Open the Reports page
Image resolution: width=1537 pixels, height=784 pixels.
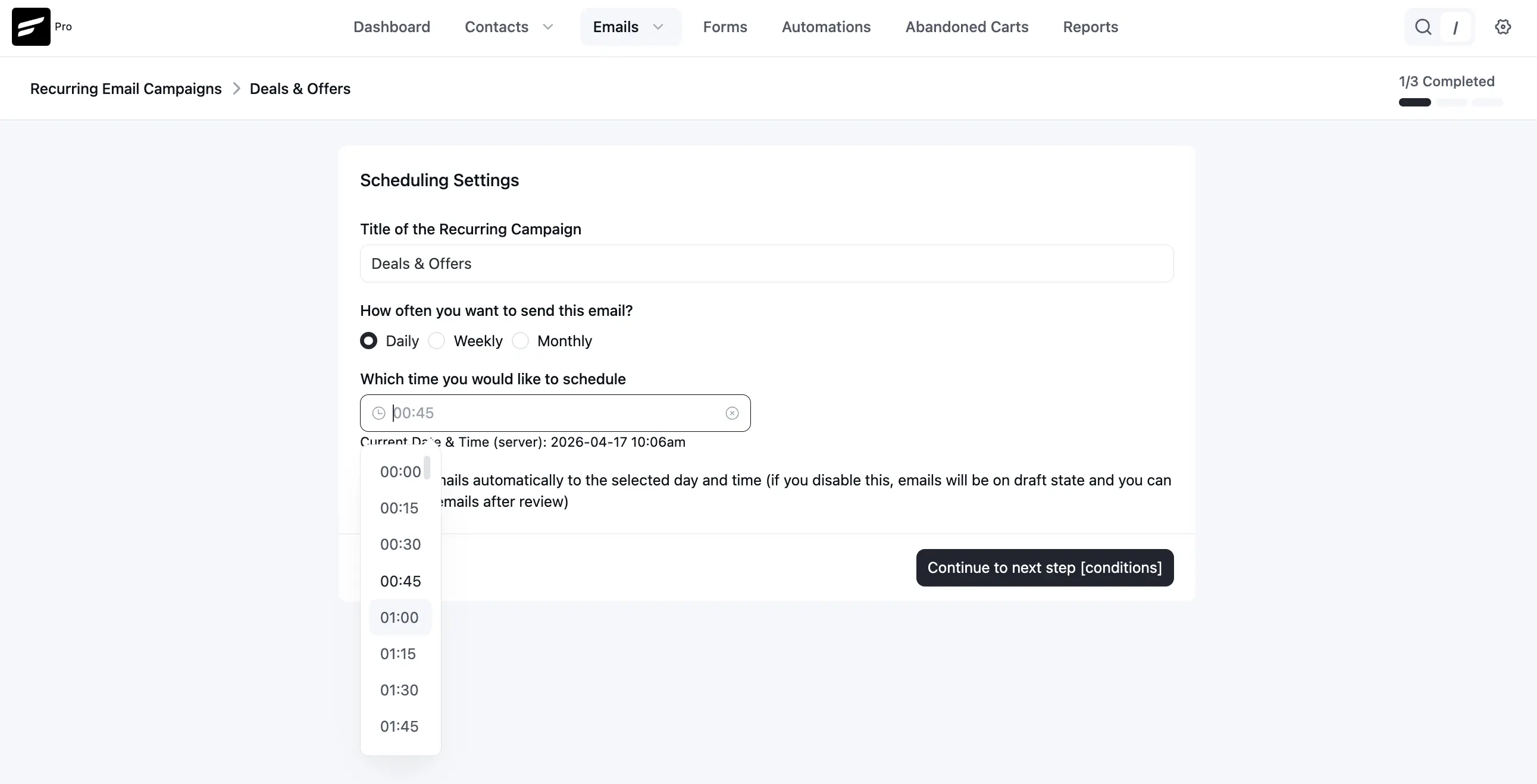pos(1090,27)
